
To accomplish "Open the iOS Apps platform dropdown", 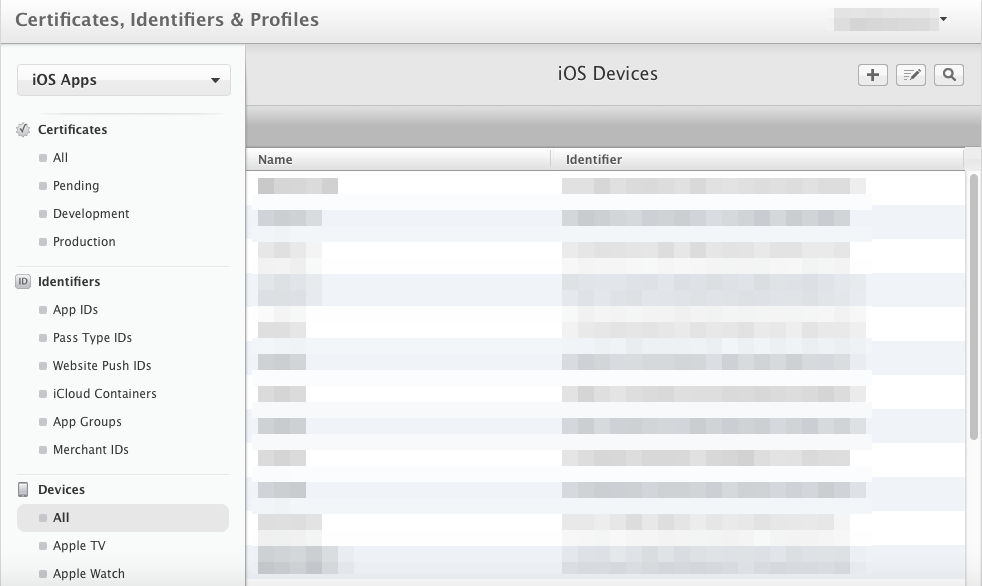I will click(x=124, y=80).
